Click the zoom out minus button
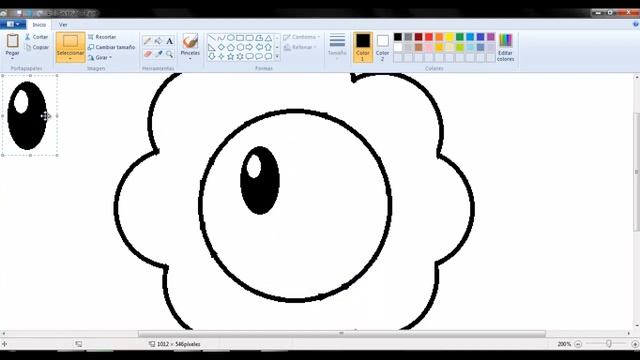640x360 pixels. (578, 344)
